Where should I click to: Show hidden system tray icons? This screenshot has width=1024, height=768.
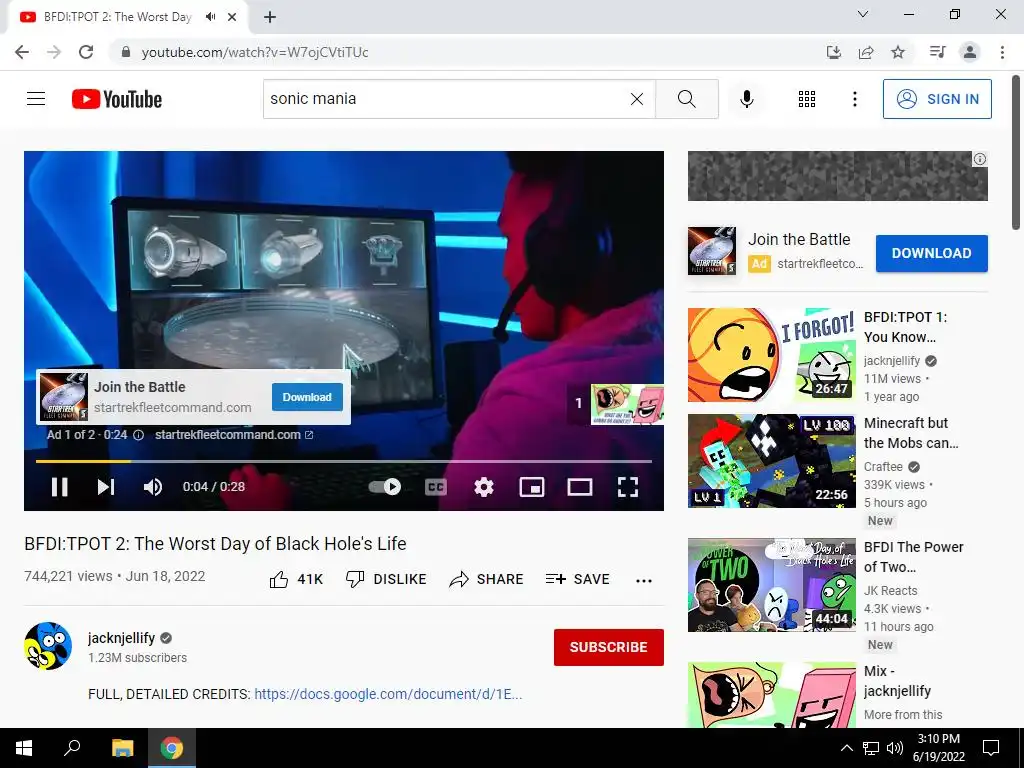click(846, 748)
